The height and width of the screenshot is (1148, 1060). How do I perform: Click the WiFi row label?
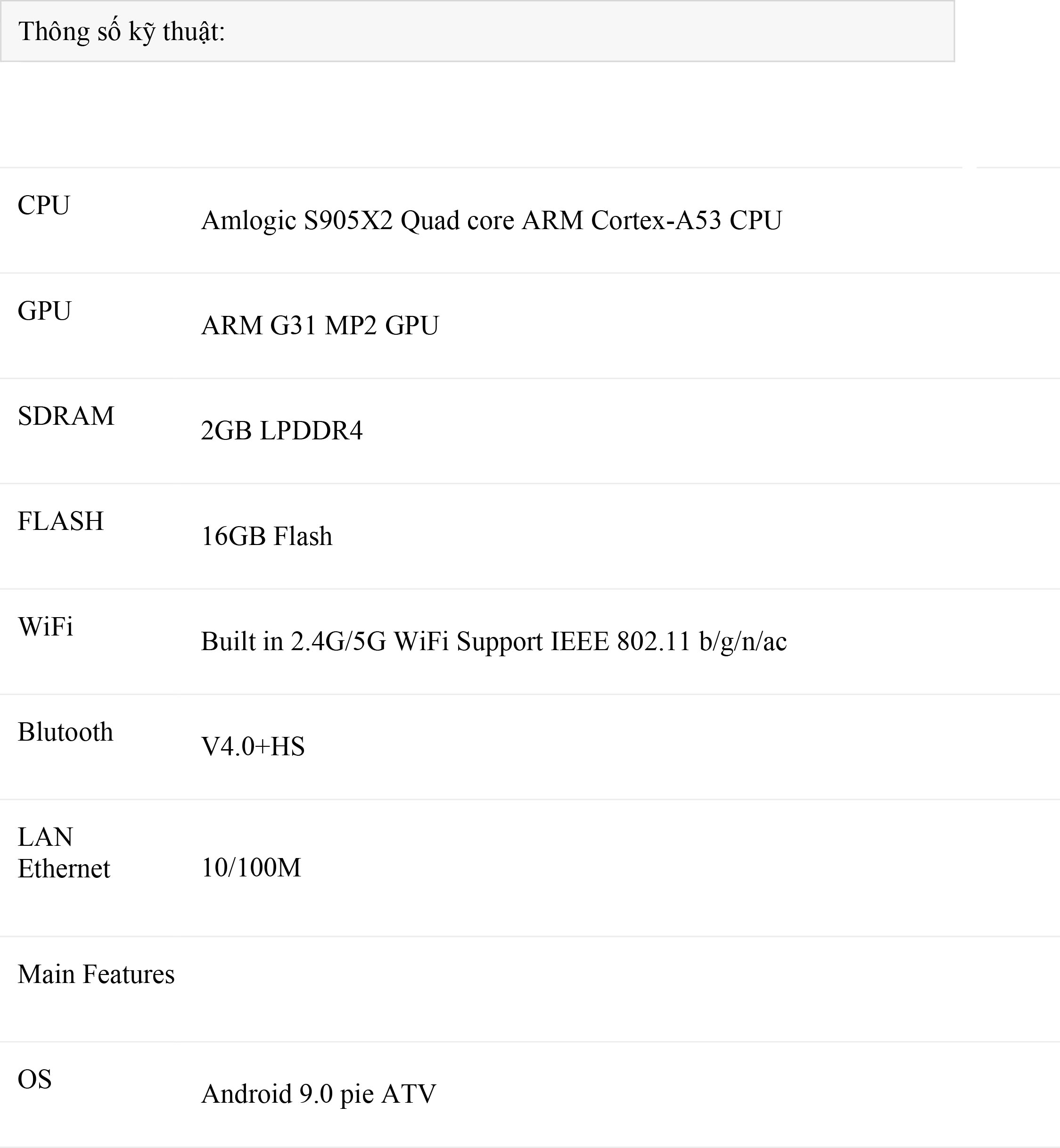(x=45, y=627)
